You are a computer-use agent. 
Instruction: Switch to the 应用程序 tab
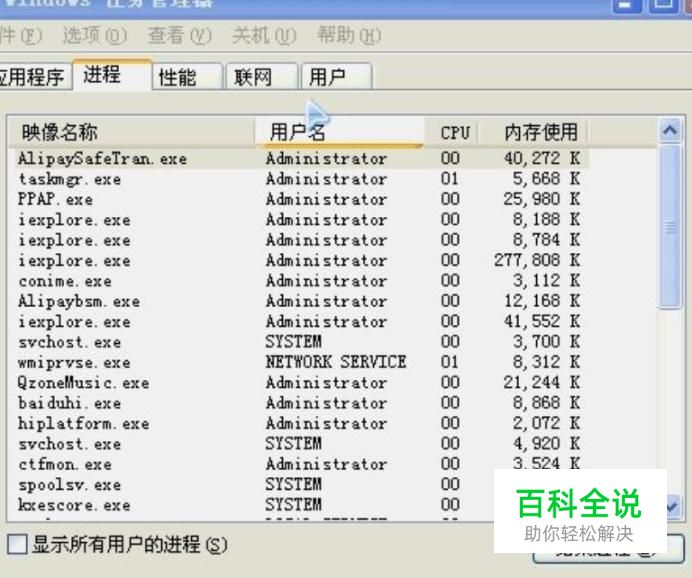pyautogui.click(x=34, y=77)
